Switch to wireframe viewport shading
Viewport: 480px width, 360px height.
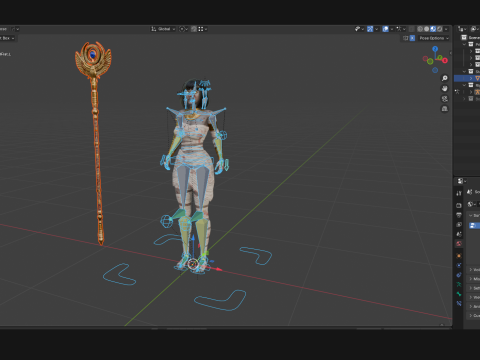click(420, 29)
